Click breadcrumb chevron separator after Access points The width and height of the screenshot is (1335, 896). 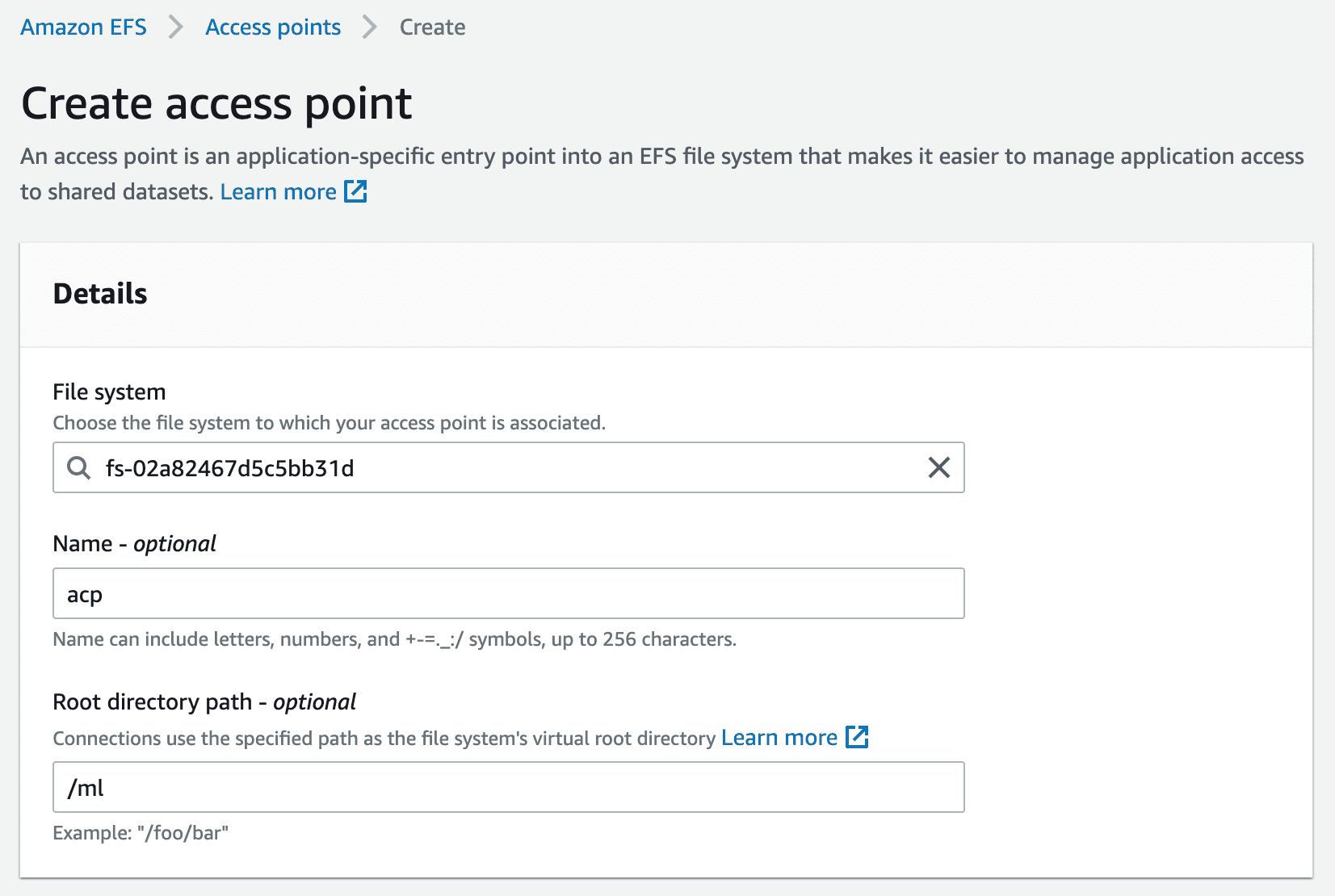tap(370, 27)
